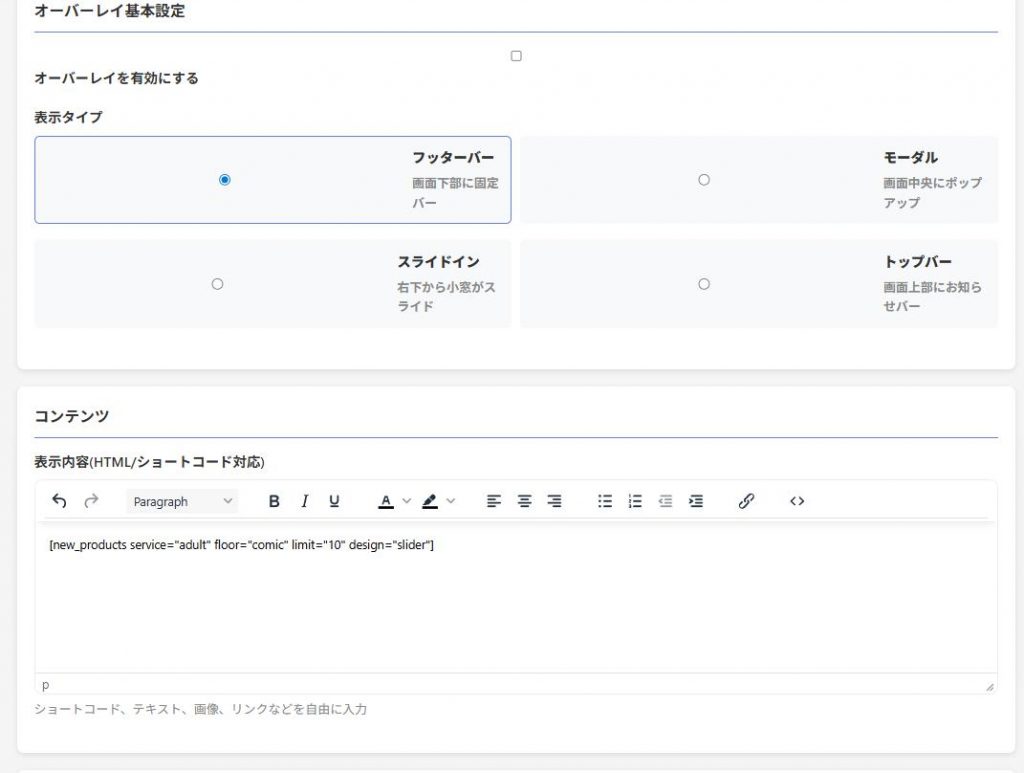Apply underline formatting in the editor
The image size is (1024, 773).
pos(334,501)
